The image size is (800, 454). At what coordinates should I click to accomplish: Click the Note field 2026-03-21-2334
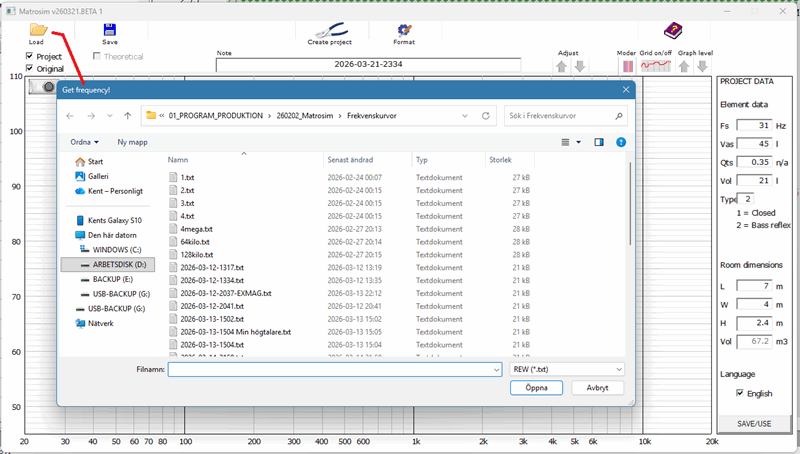[368, 65]
